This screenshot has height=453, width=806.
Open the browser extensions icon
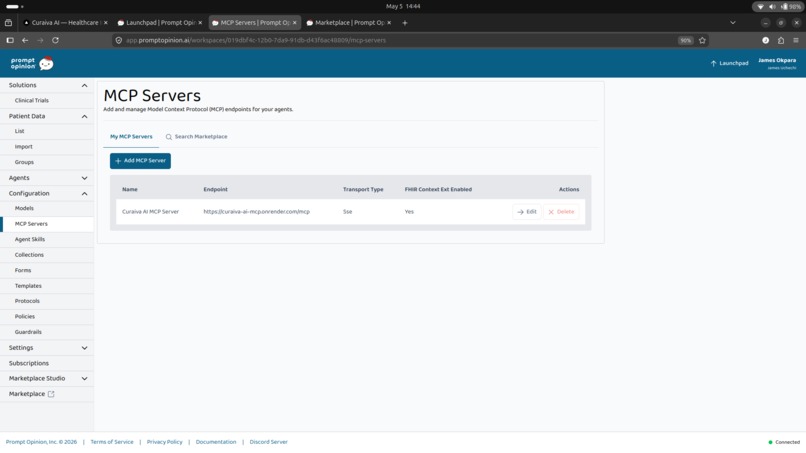click(781, 40)
